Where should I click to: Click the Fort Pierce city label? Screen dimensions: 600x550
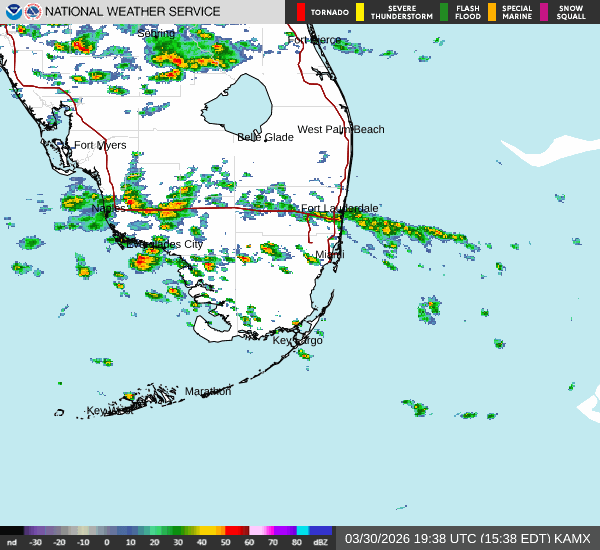point(314,40)
